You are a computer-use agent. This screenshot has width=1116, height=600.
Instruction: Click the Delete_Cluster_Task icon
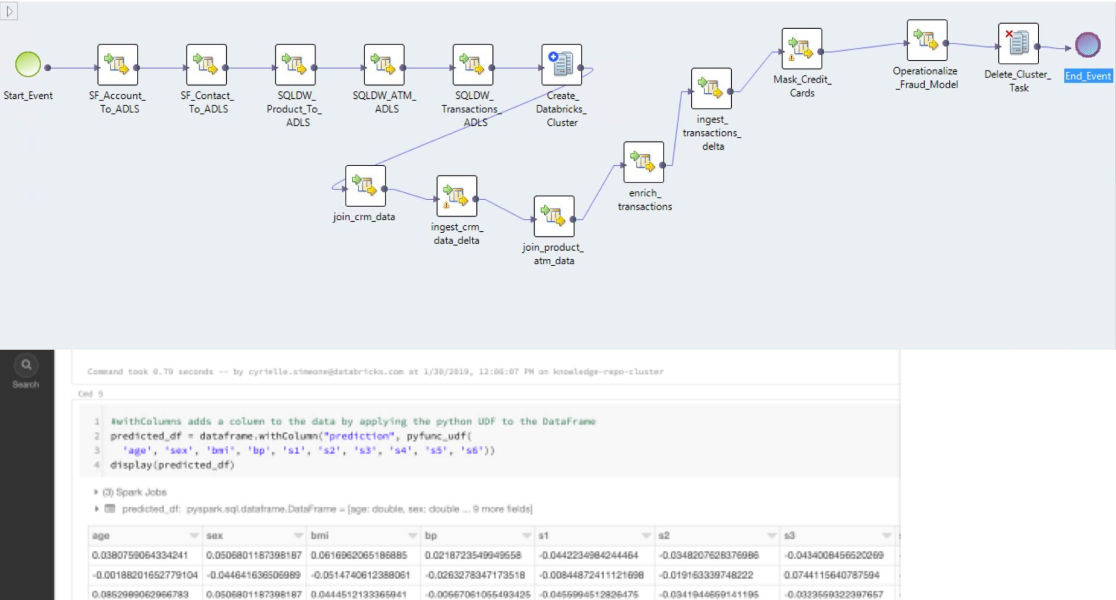click(x=1018, y=44)
